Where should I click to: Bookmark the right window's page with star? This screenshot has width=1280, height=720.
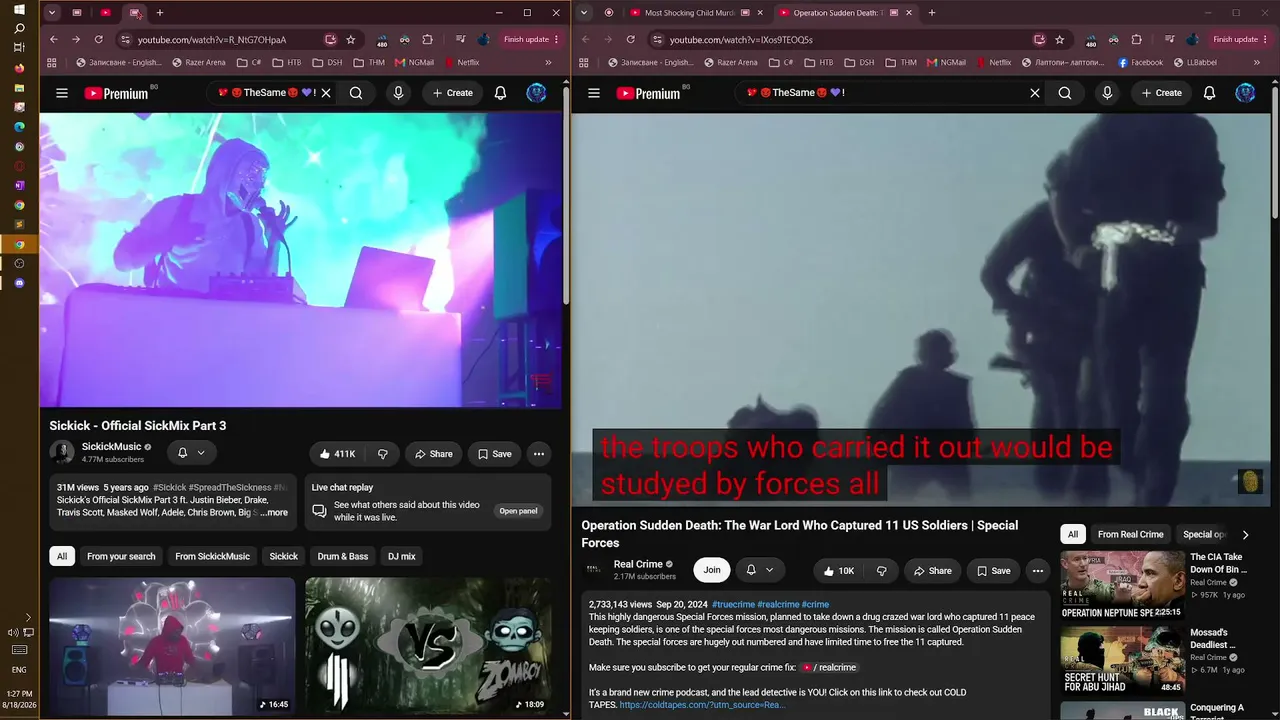pos(1060,40)
